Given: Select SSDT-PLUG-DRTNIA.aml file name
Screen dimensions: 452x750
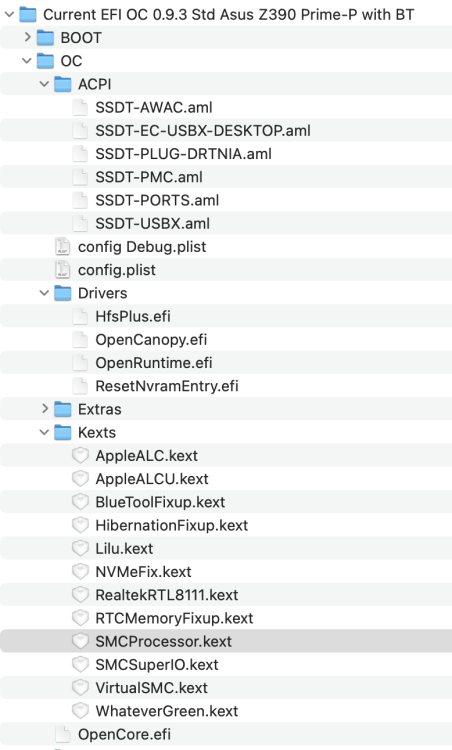Looking at the screenshot, I should click(184, 154).
